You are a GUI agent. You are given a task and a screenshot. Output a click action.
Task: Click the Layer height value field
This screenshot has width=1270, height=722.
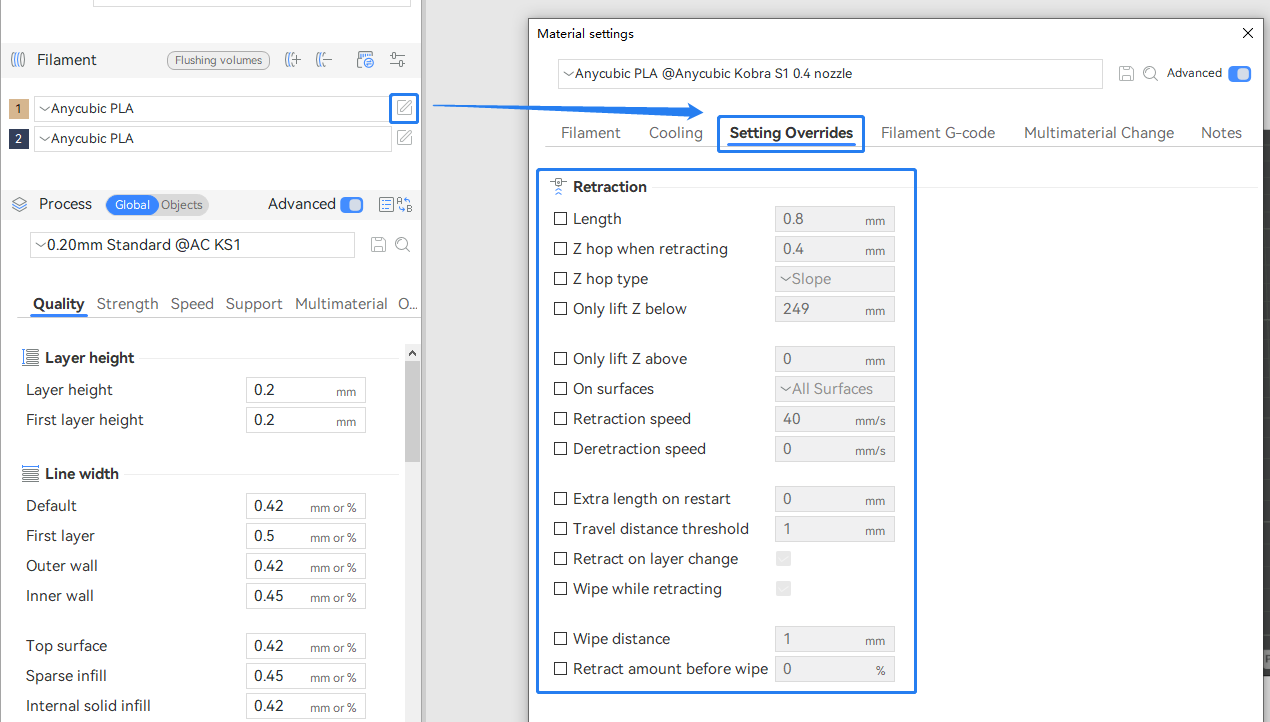tap(306, 390)
